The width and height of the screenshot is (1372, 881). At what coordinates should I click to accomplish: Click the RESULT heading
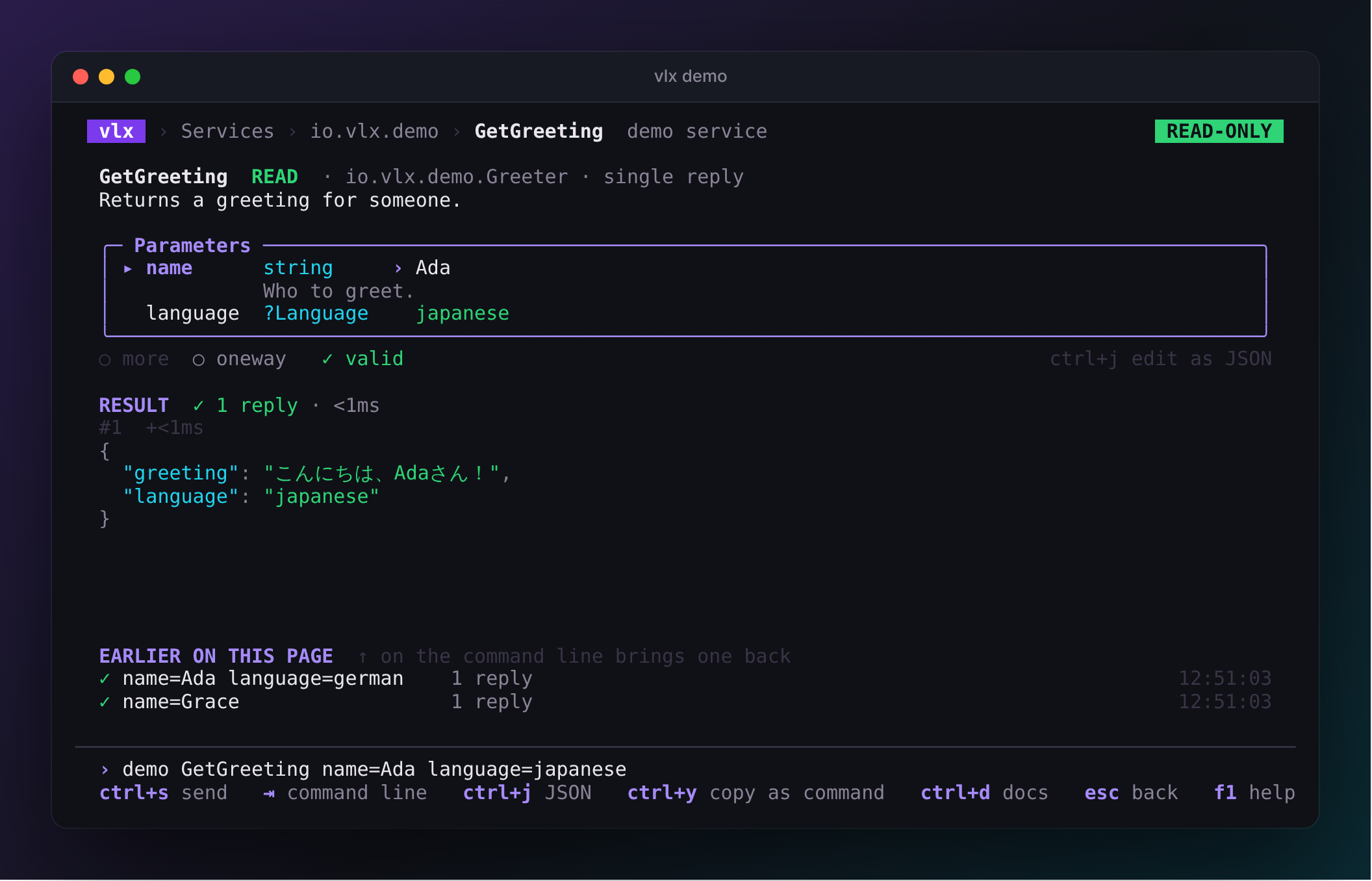(x=134, y=405)
